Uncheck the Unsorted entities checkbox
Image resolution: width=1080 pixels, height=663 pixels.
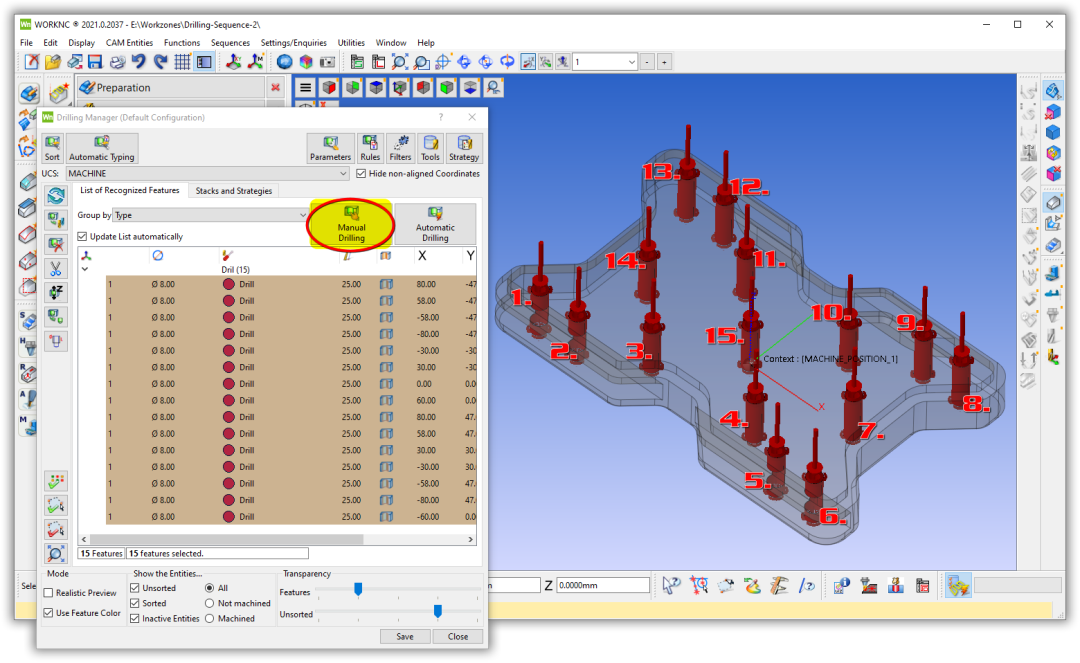[x=135, y=588]
